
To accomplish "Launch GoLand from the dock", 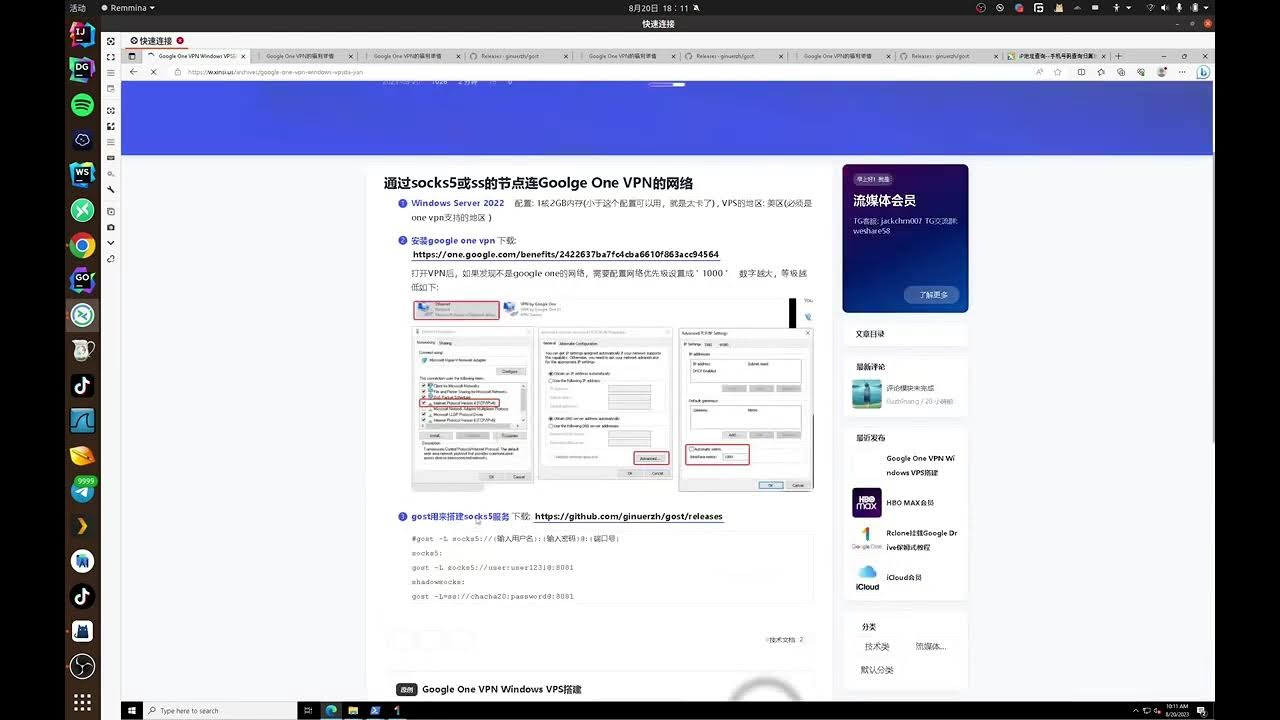I will point(82,280).
